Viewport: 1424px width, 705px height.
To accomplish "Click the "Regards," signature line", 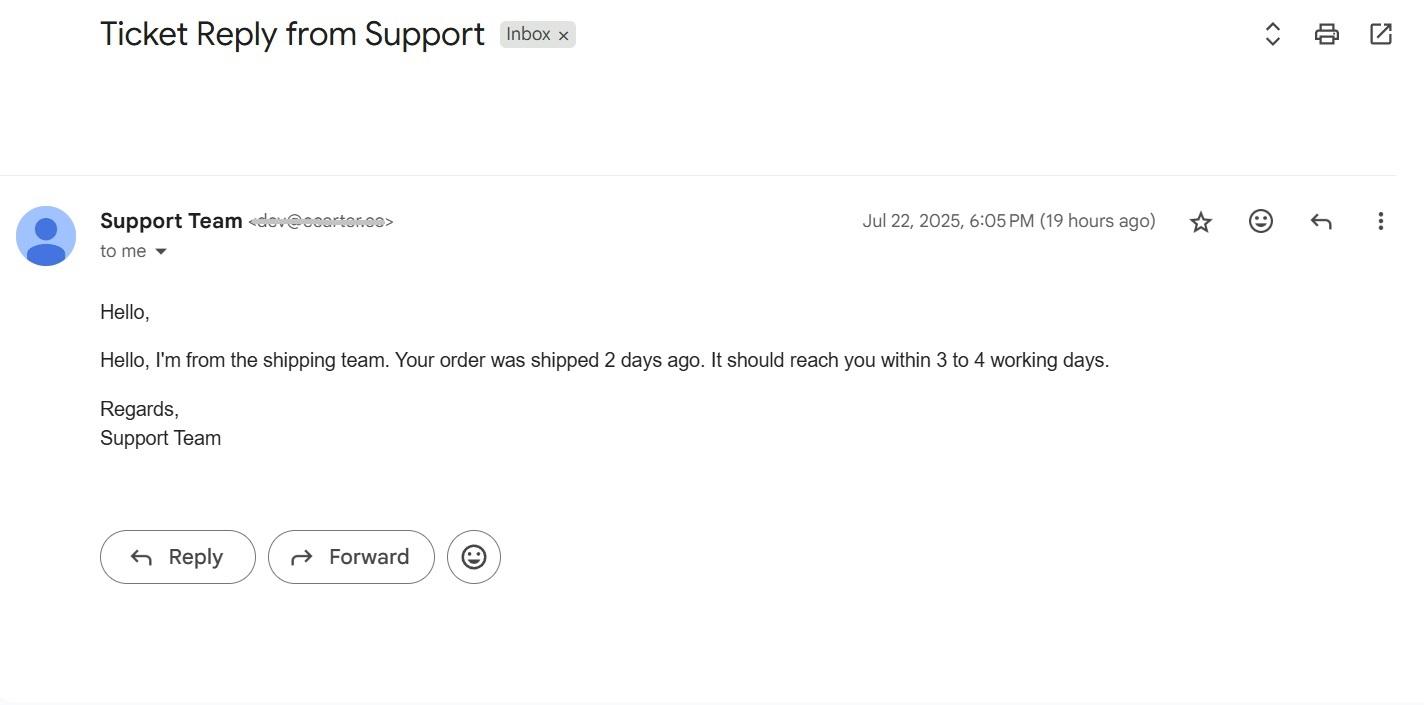I will (x=139, y=409).
